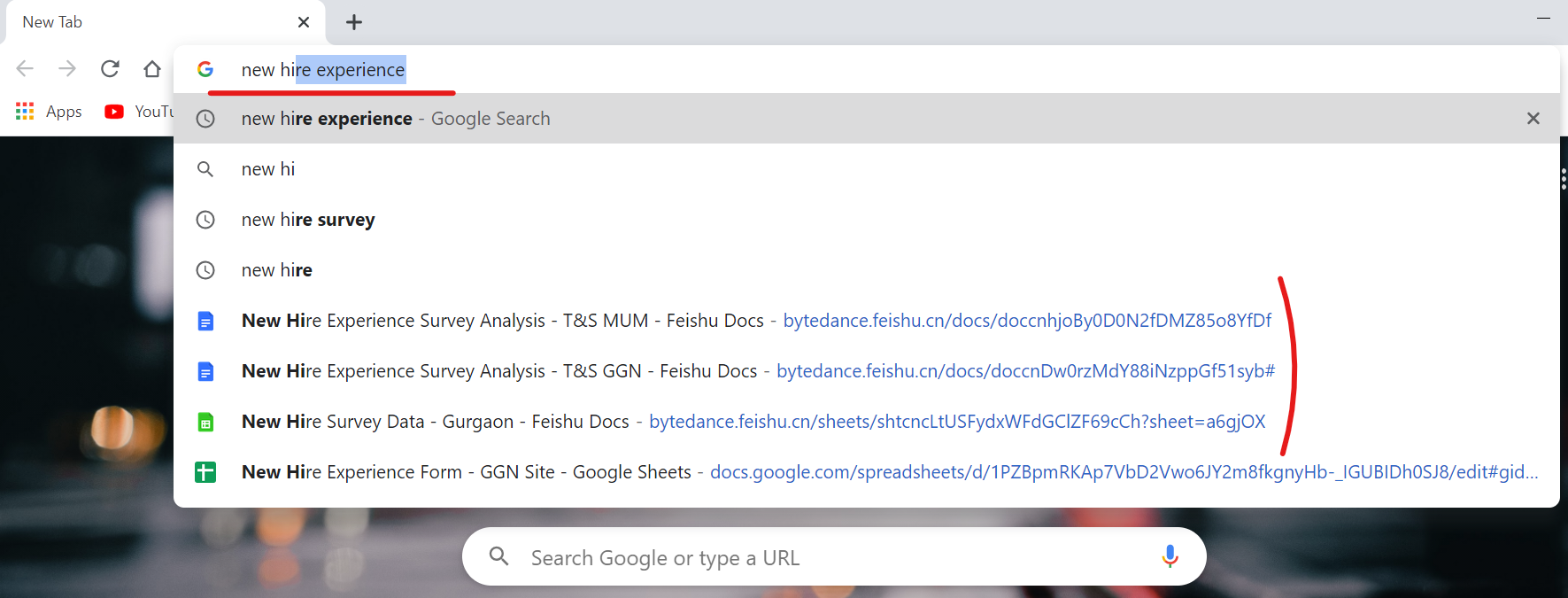This screenshot has width=1568, height=598.
Task: Open the Home page via house icon
Action: pyautogui.click(x=152, y=69)
